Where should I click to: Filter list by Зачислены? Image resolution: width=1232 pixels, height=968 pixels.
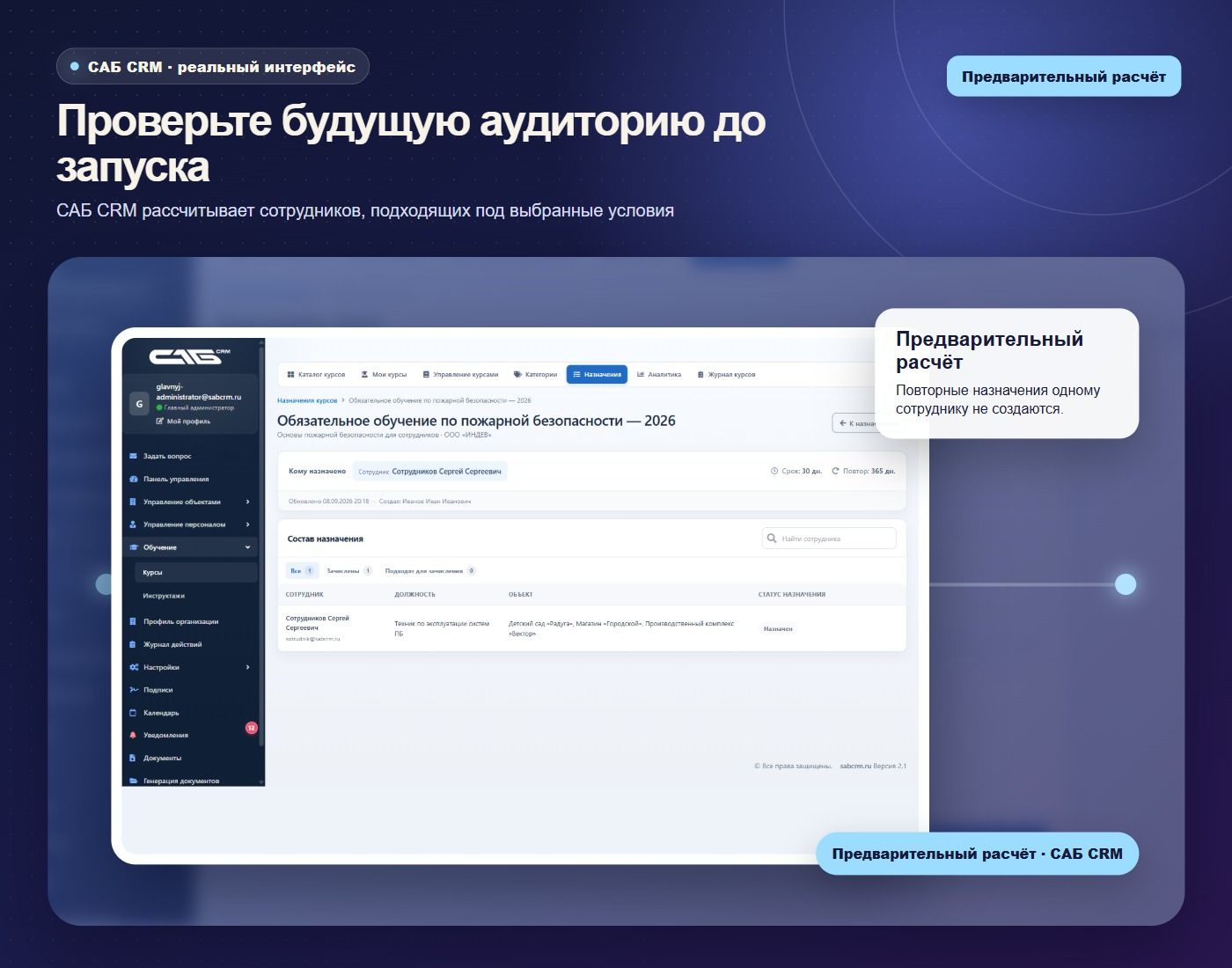pos(348,571)
